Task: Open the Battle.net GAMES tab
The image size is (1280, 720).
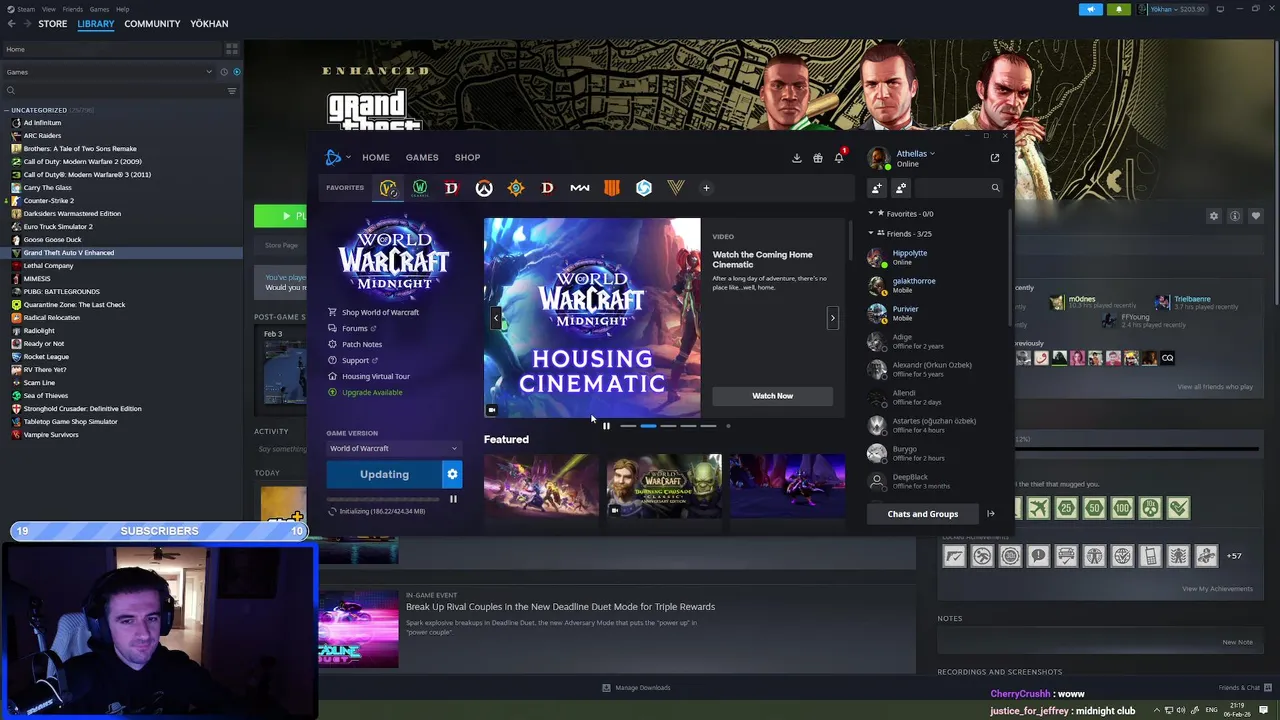Action: (422, 157)
